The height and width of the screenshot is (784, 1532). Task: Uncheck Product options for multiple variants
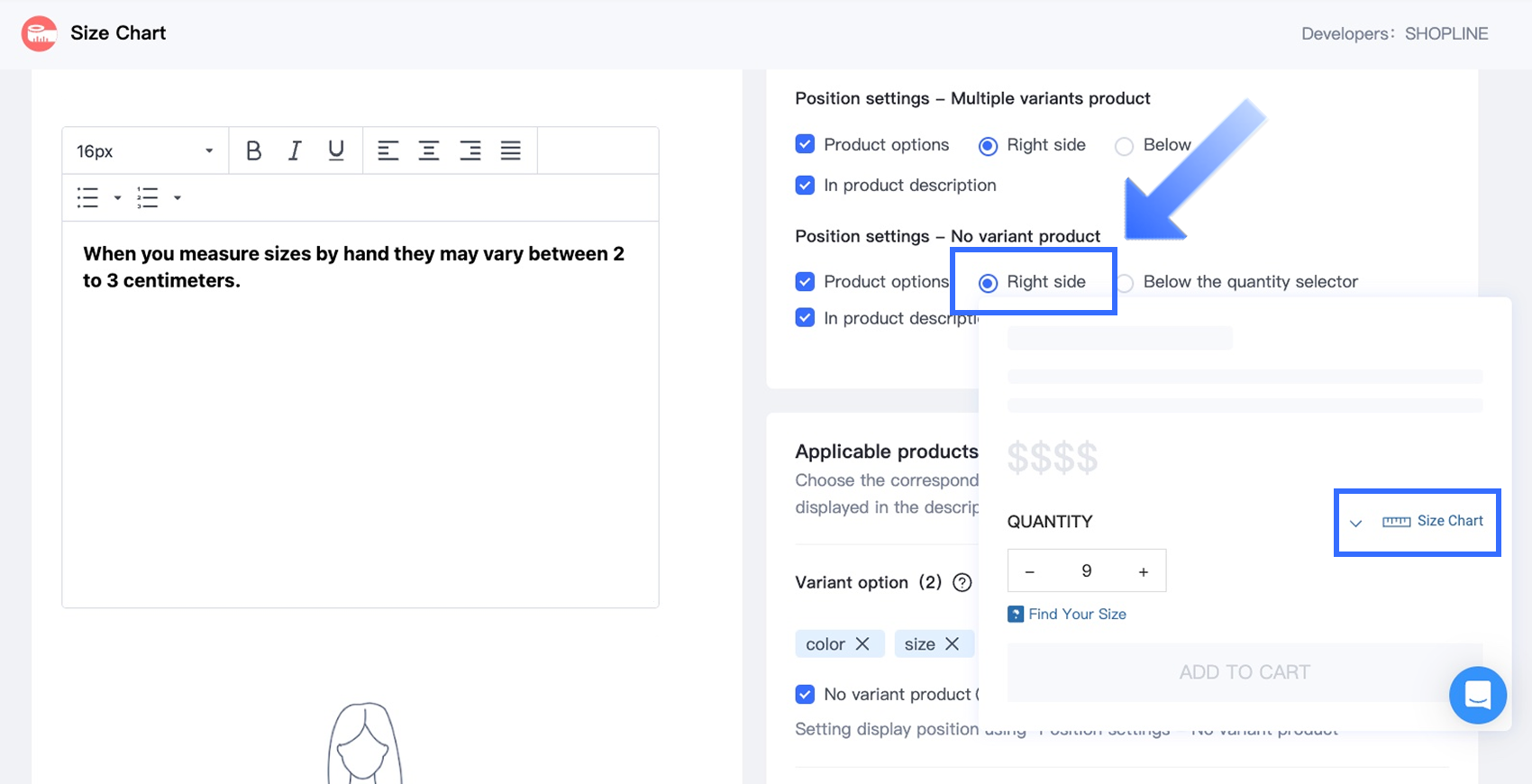click(x=805, y=144)
